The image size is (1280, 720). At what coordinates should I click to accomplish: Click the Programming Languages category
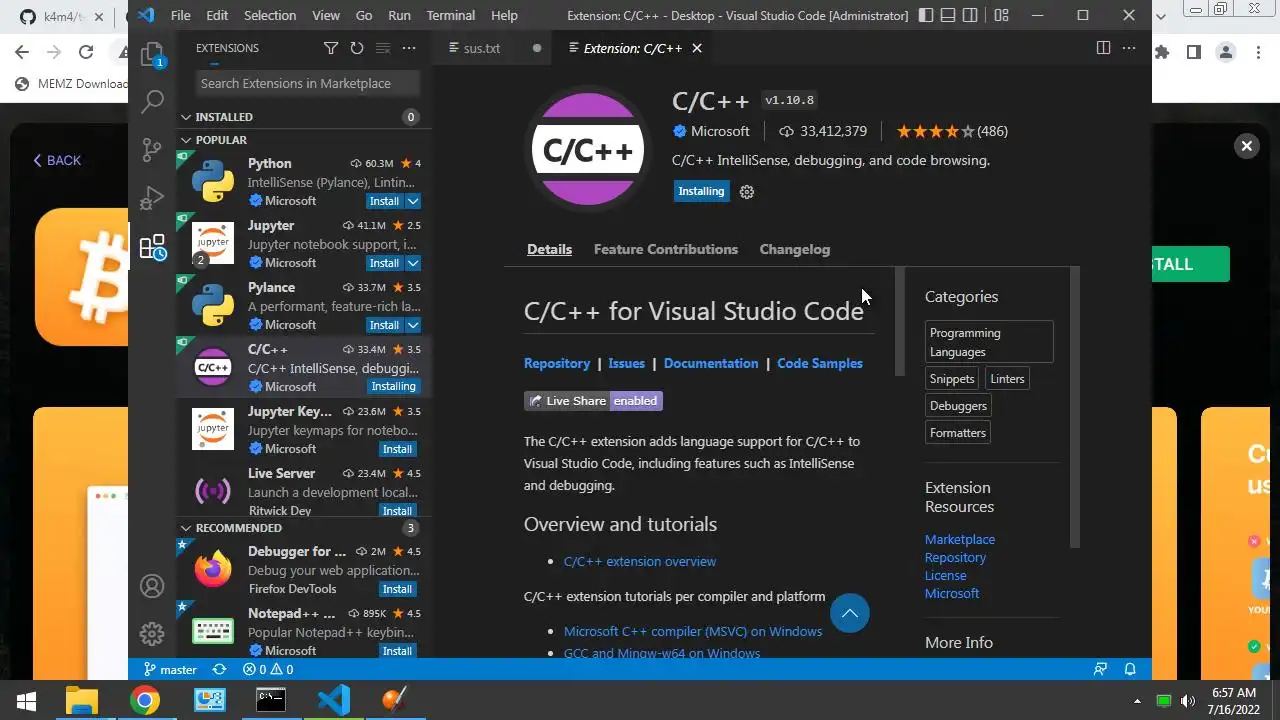click(x=989, y=342)
